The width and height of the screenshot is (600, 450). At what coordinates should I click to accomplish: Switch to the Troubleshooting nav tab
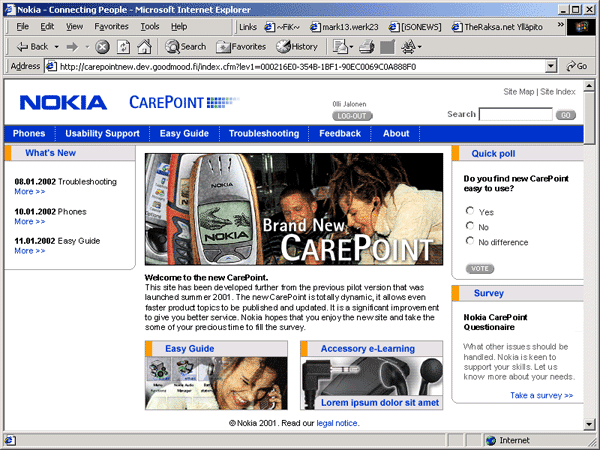tap(263, 133)
